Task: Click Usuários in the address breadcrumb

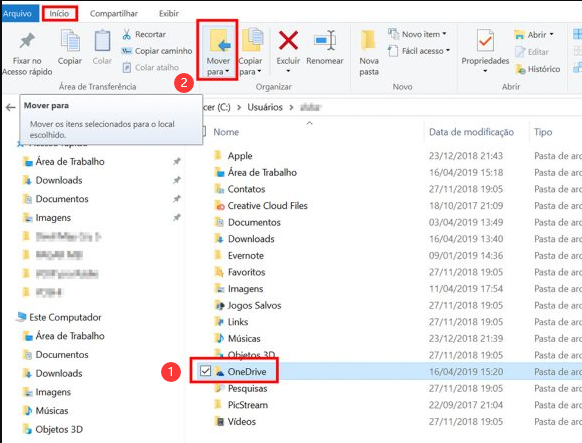Action: click(x=265, y=107)
